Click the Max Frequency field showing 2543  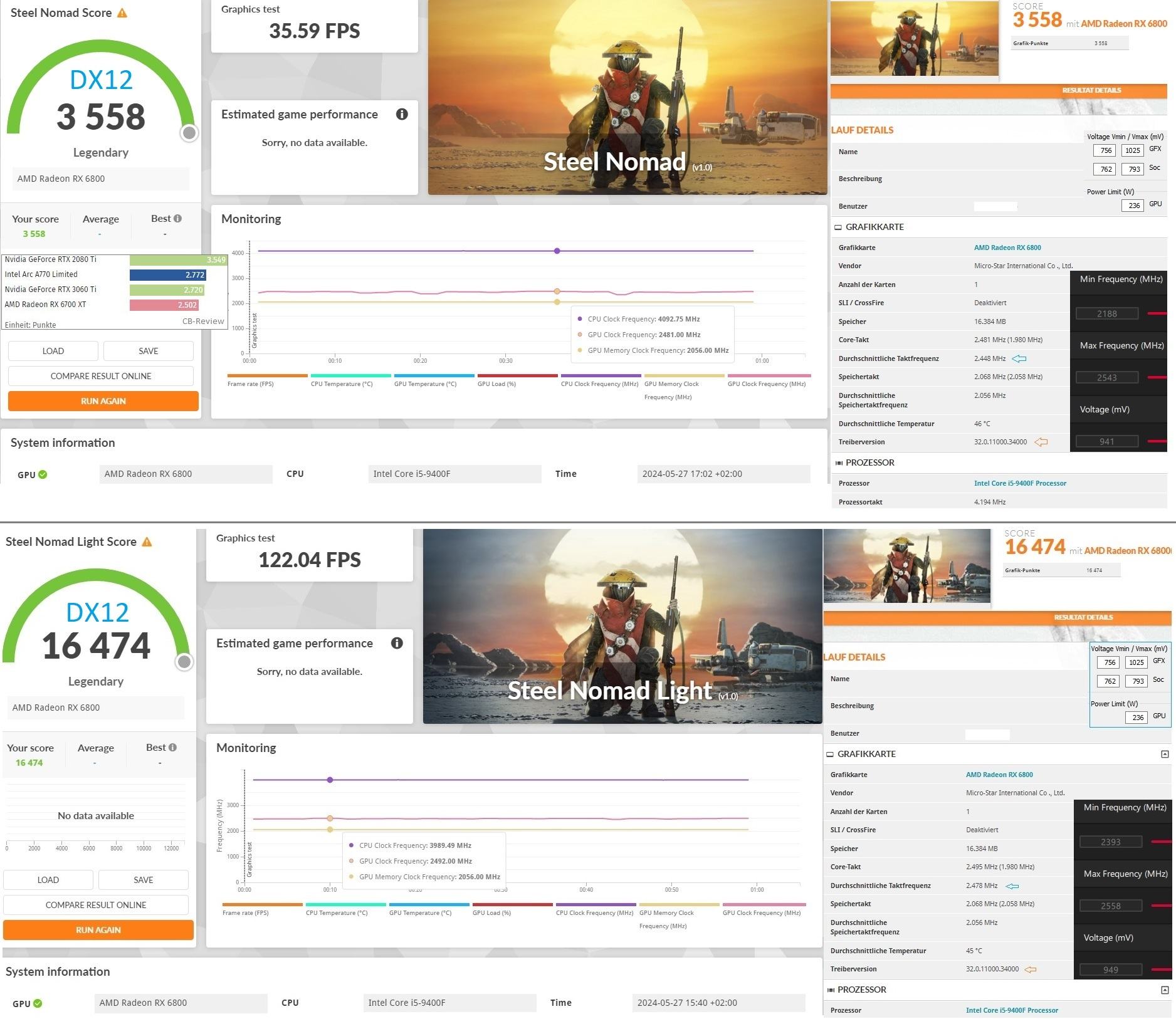click(1107, 378)
